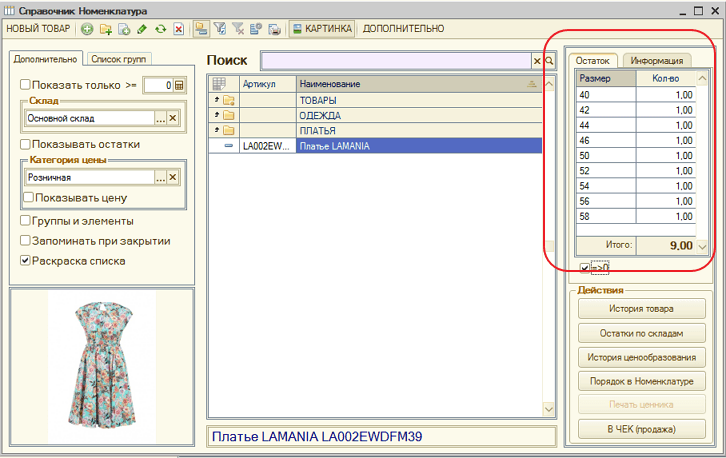Click inside the Поиск search field
Viewport: 726px width, 458px height.
click(396, 61)
